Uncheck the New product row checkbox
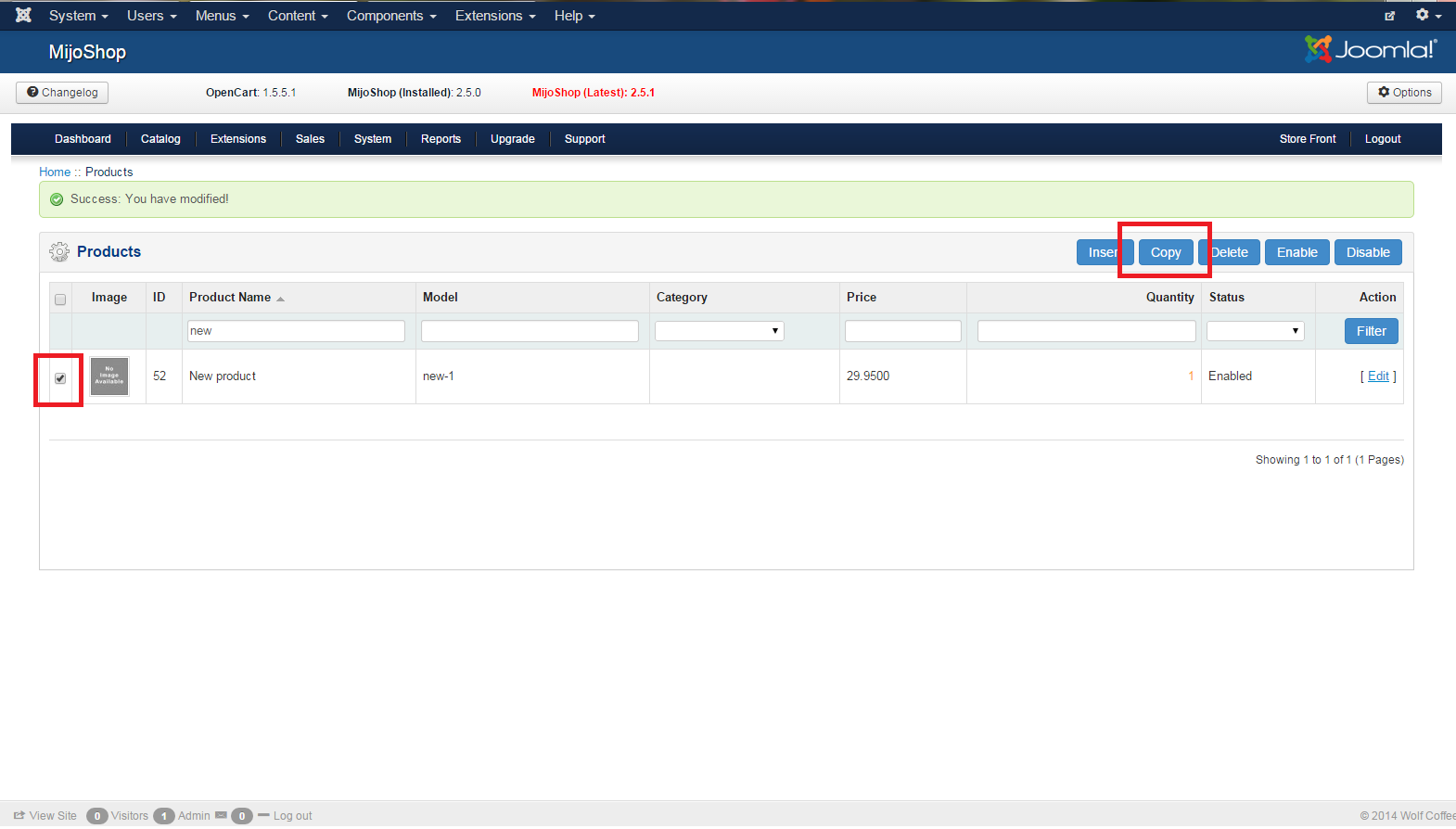Viewport: 1456px width, 829px height. point(60,378)
